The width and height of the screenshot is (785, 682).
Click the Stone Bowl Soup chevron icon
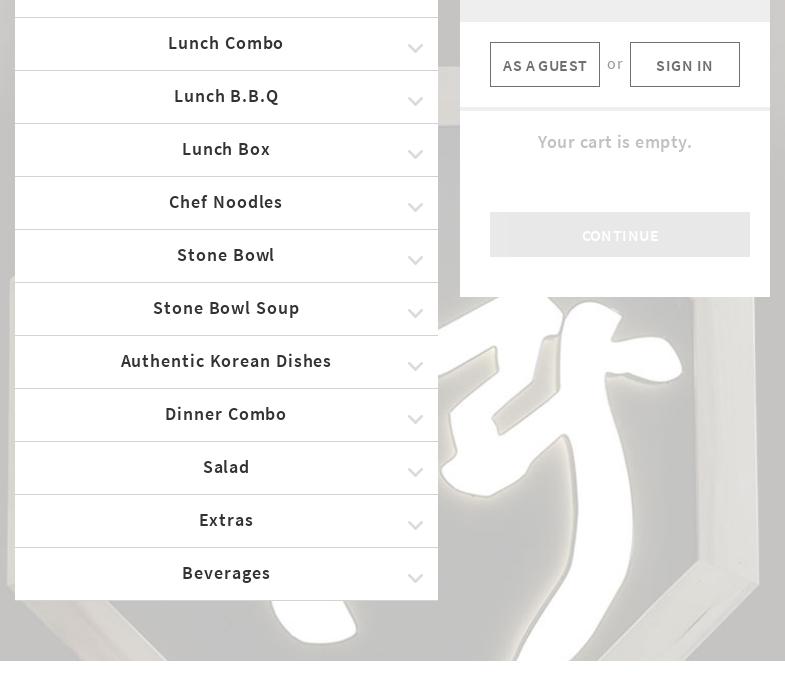pos(415,313)
